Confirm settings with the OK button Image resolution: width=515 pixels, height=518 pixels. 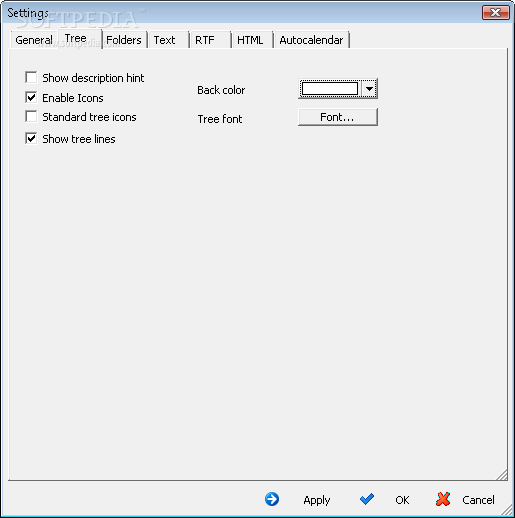(385, 500)
